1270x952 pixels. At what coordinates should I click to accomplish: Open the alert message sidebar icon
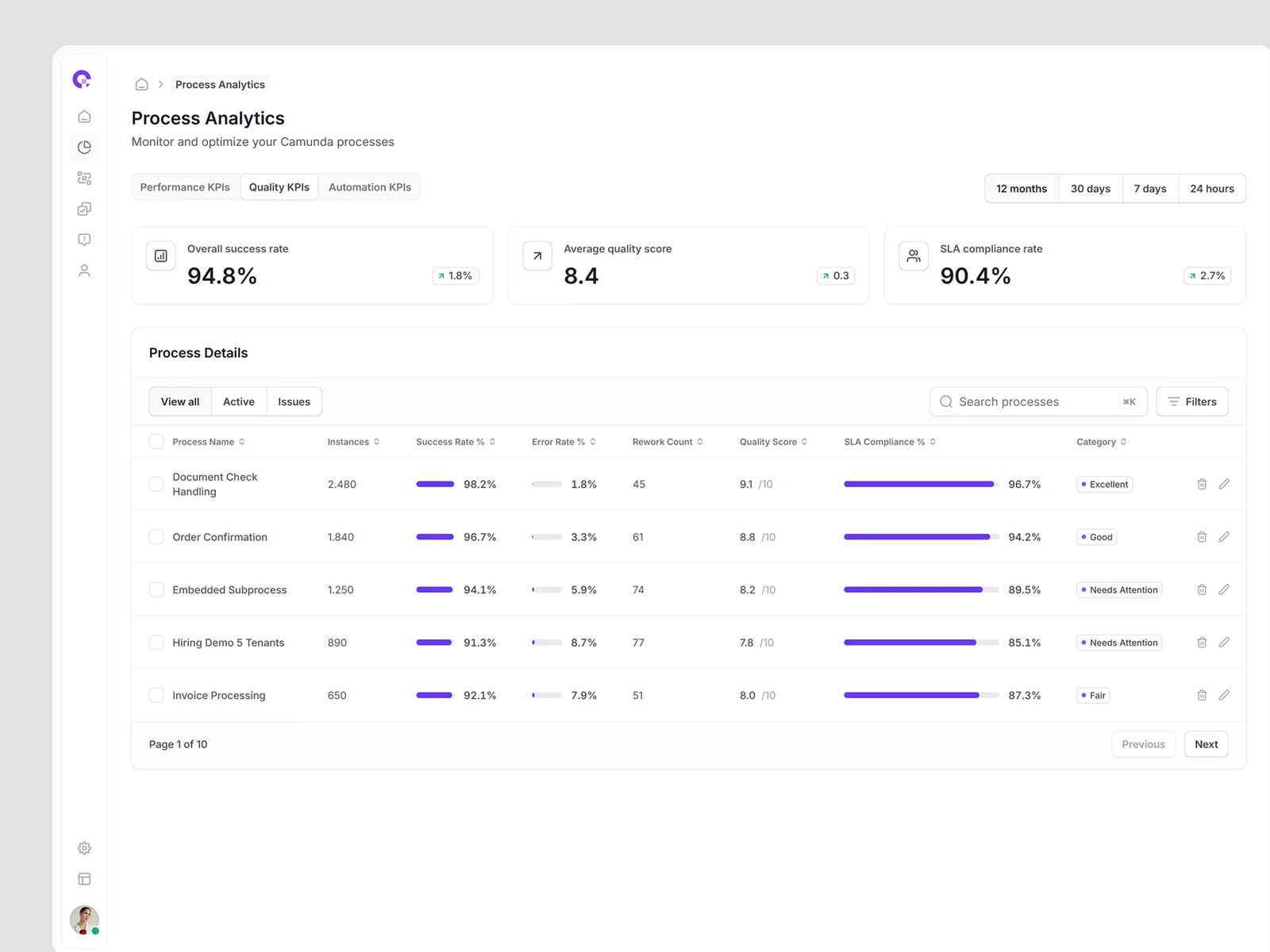point(84,240)
